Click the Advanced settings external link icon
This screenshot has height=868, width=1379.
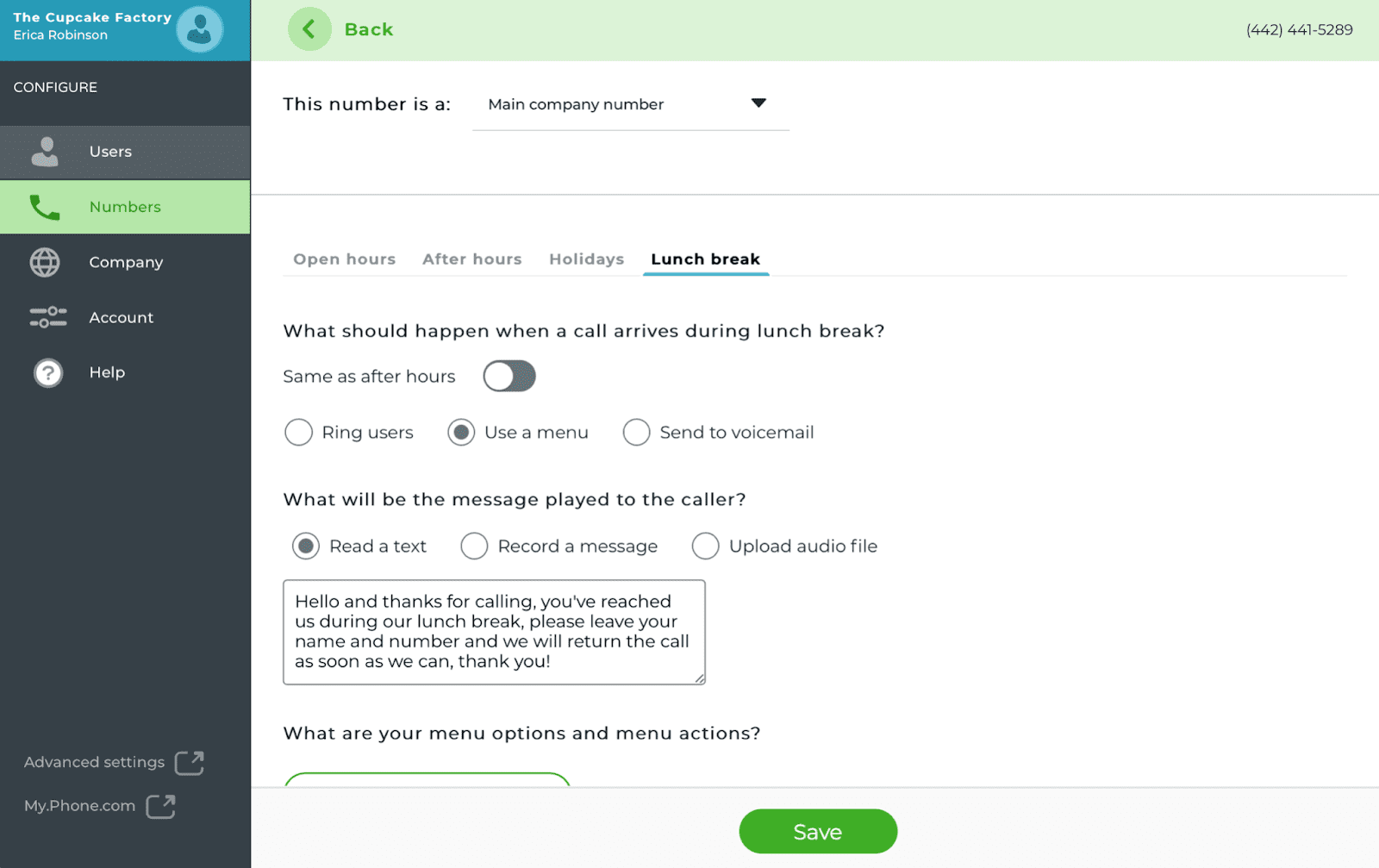(190, 763)
